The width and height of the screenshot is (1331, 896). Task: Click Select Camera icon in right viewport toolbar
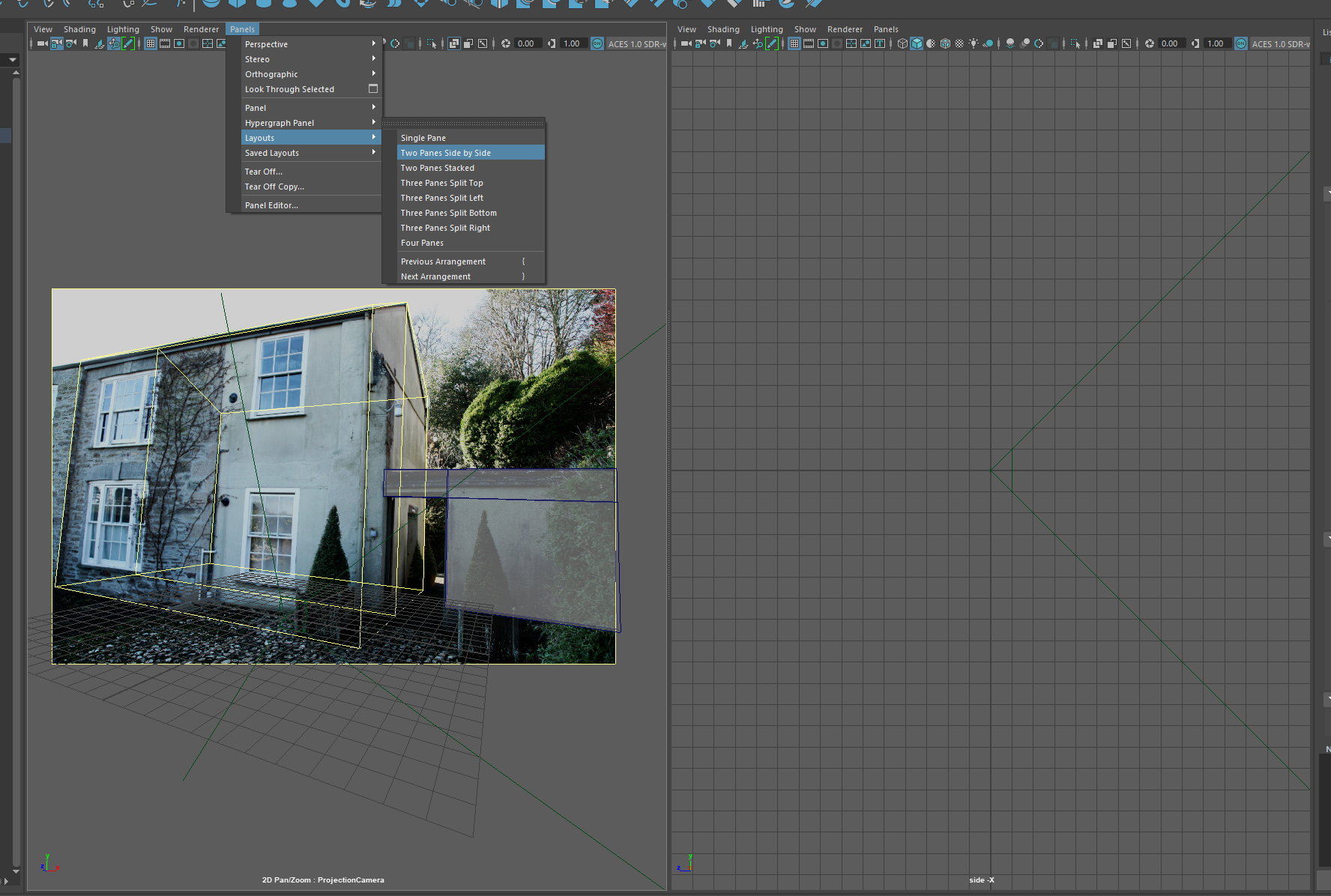[686, 43]
